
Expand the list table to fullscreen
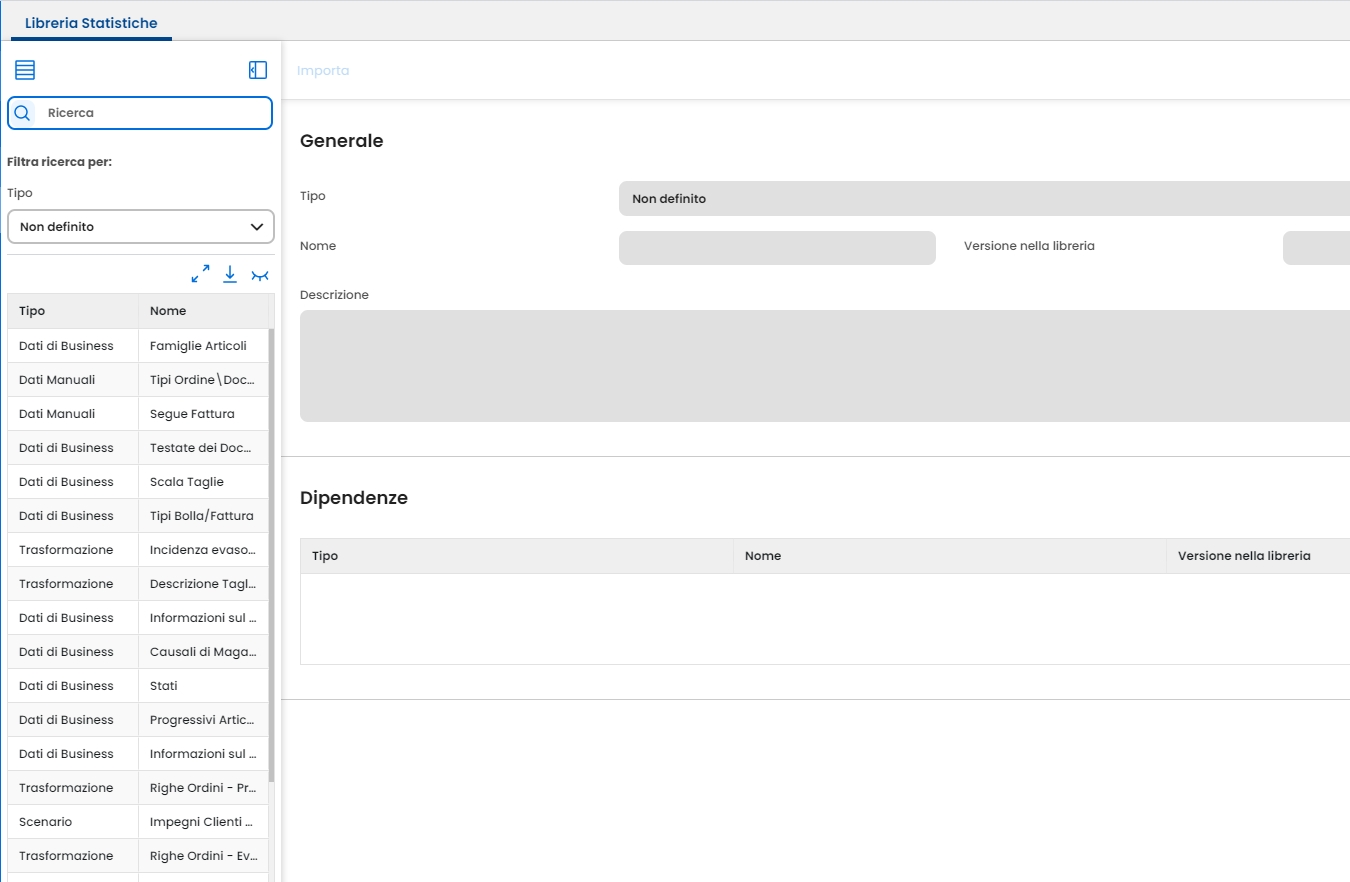(x=200, y=274)
